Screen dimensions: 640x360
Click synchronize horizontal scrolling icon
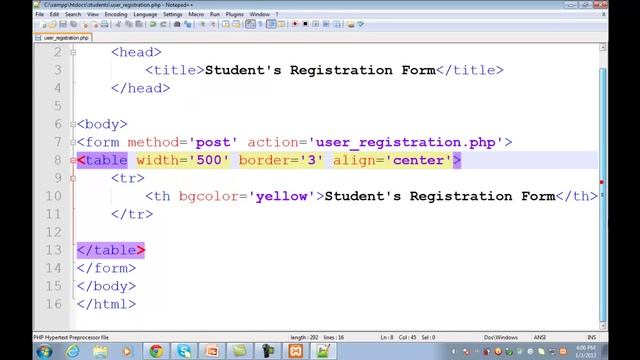[236, 24]
